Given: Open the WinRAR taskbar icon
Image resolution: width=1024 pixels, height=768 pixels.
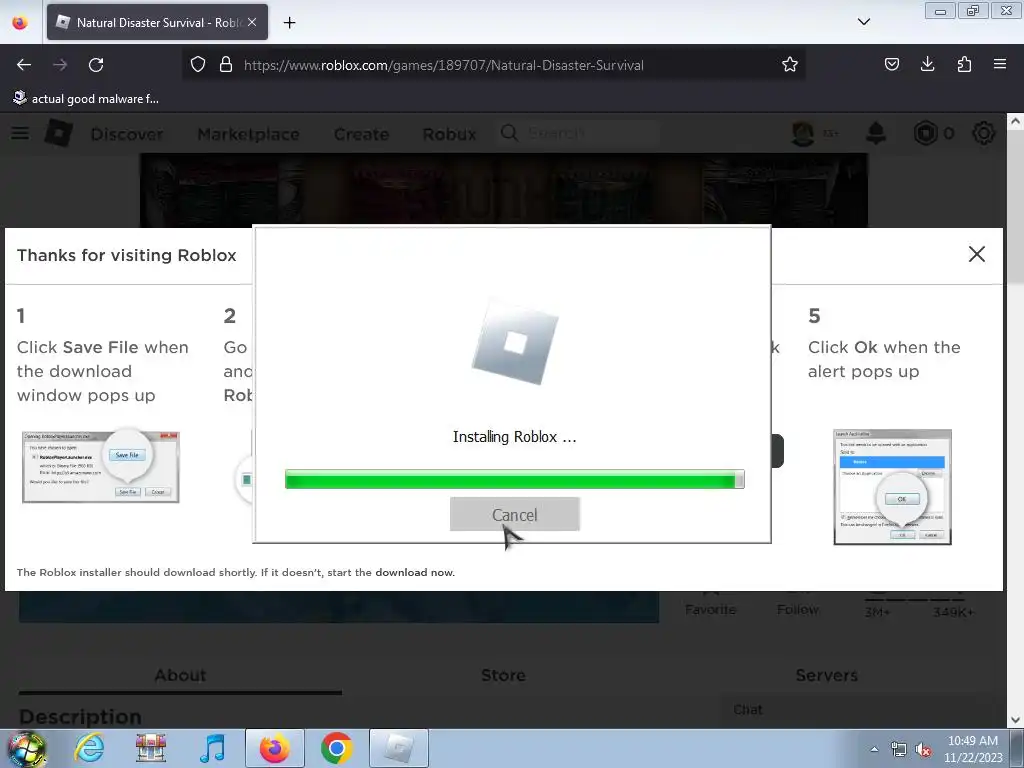Looking at the screenshot, I should point(151,748).
